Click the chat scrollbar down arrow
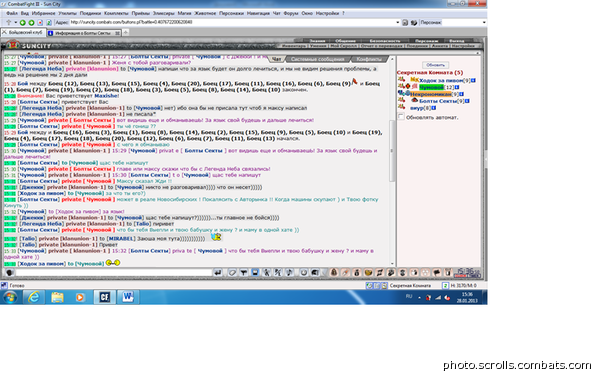600x375 pixels. click(x=392, y=264)
